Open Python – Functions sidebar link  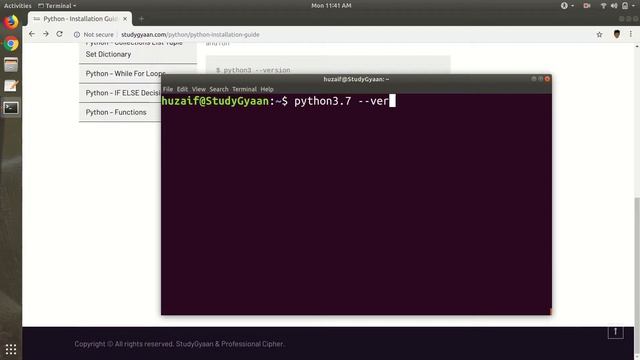[x=116, y=112]
